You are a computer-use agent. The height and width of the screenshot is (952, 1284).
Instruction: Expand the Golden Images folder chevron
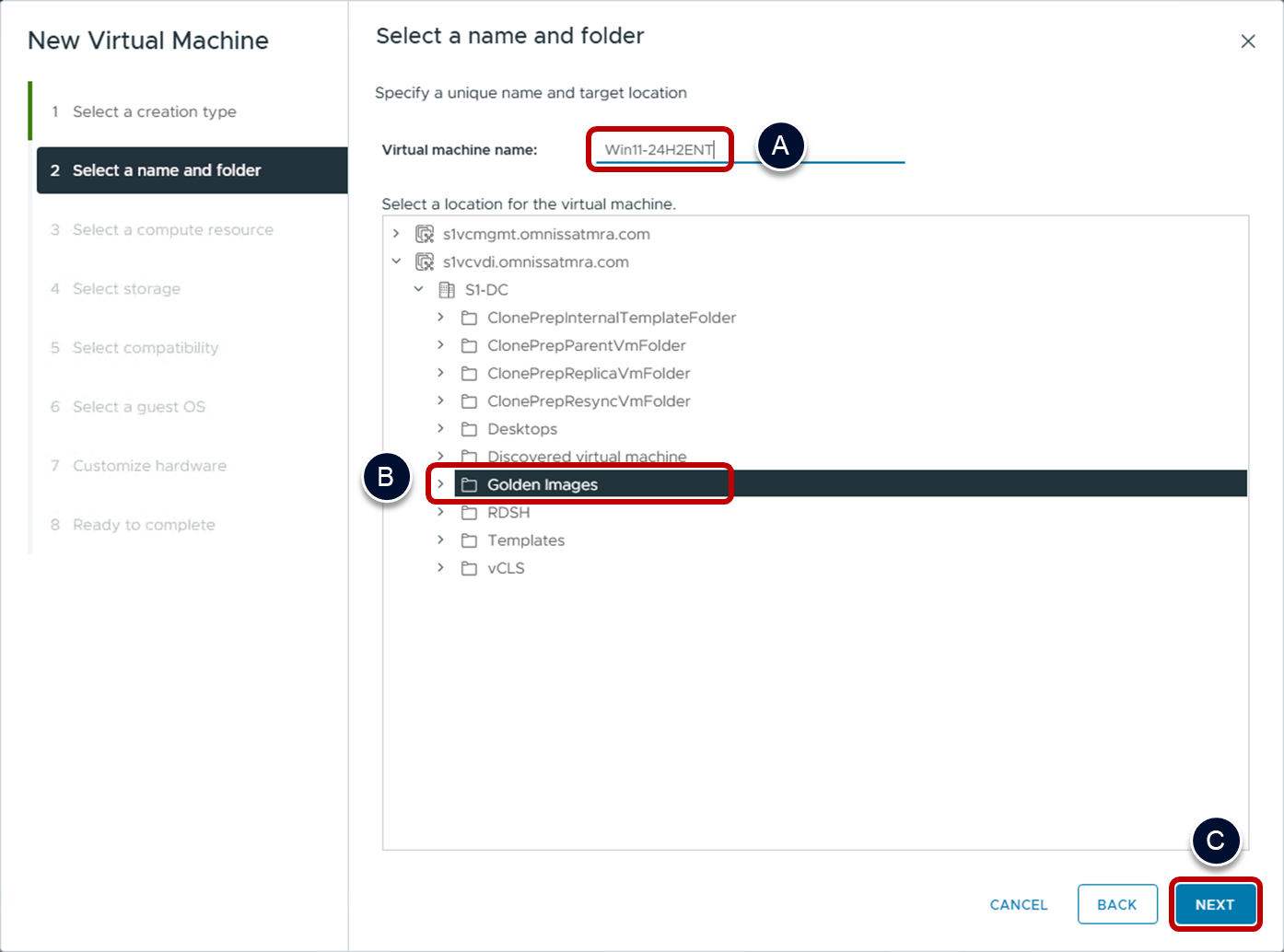441,484
